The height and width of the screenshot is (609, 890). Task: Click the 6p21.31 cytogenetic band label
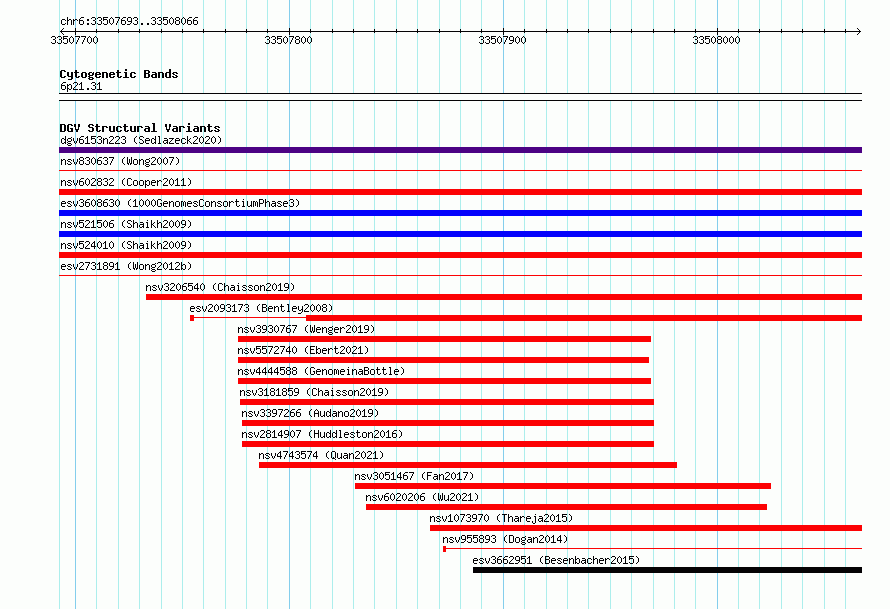(81, 86)
